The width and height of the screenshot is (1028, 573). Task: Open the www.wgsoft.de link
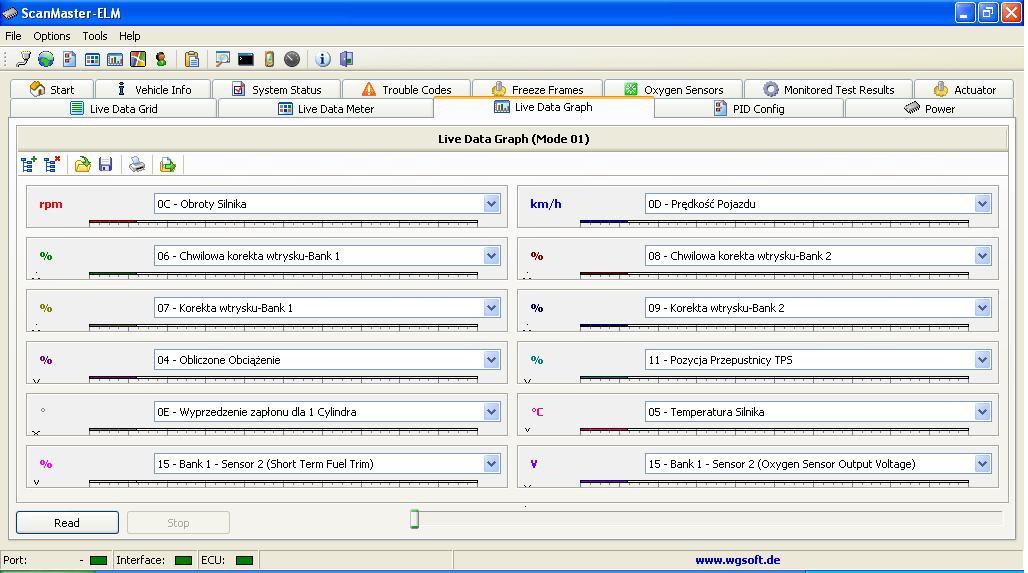pyautogui.click(x=737, y=560)
